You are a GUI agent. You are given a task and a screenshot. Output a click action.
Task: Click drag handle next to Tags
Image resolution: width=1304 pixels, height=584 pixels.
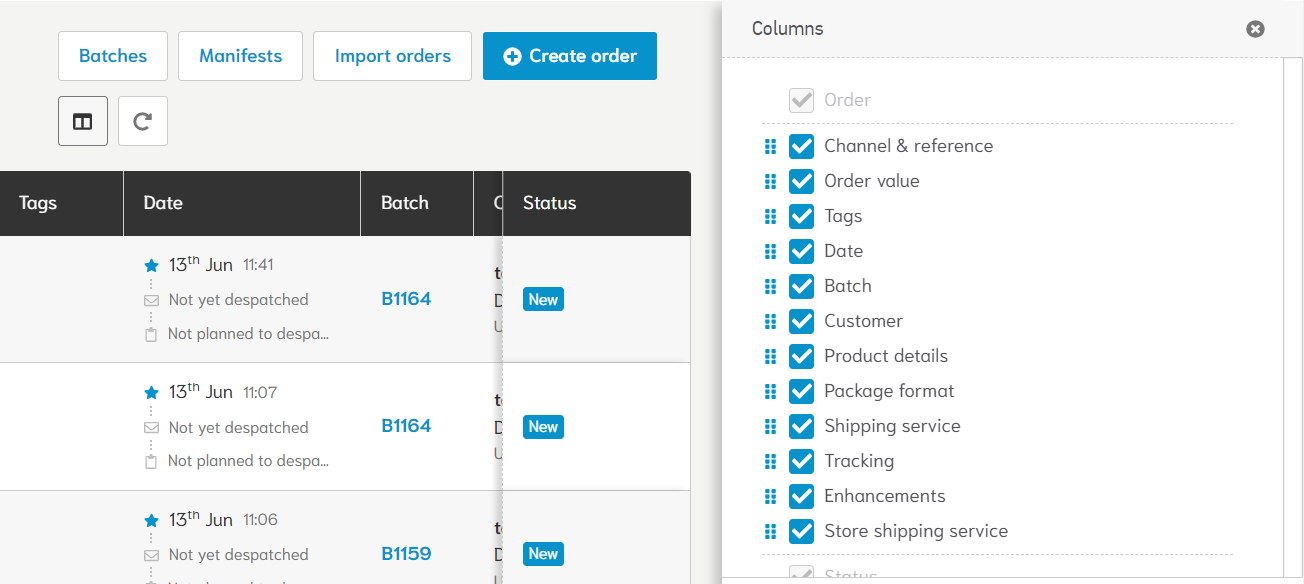(770, 217)
